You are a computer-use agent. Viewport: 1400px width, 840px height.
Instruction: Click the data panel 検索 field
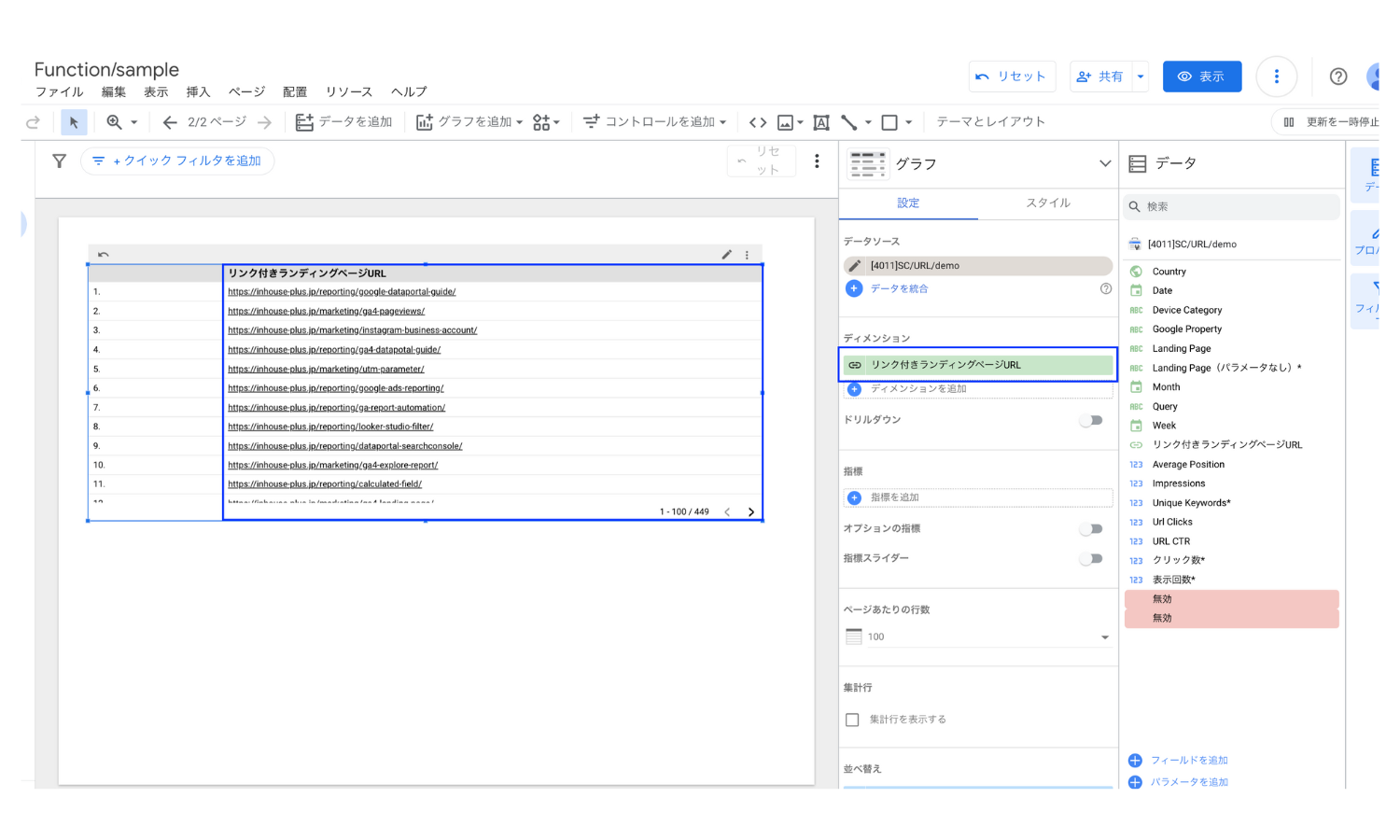(x=1232, y=206)
